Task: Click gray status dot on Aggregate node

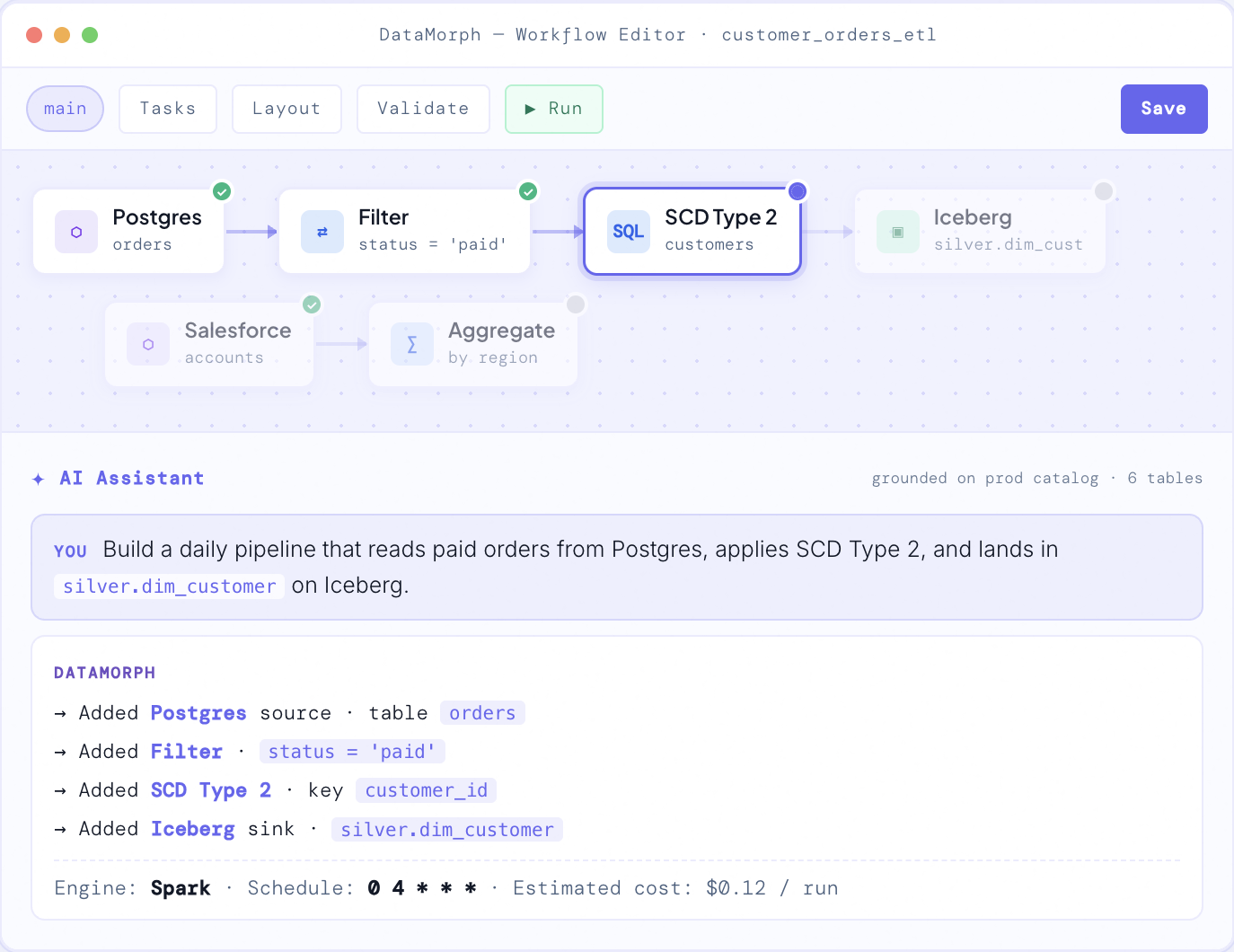Action: [576, 304]
